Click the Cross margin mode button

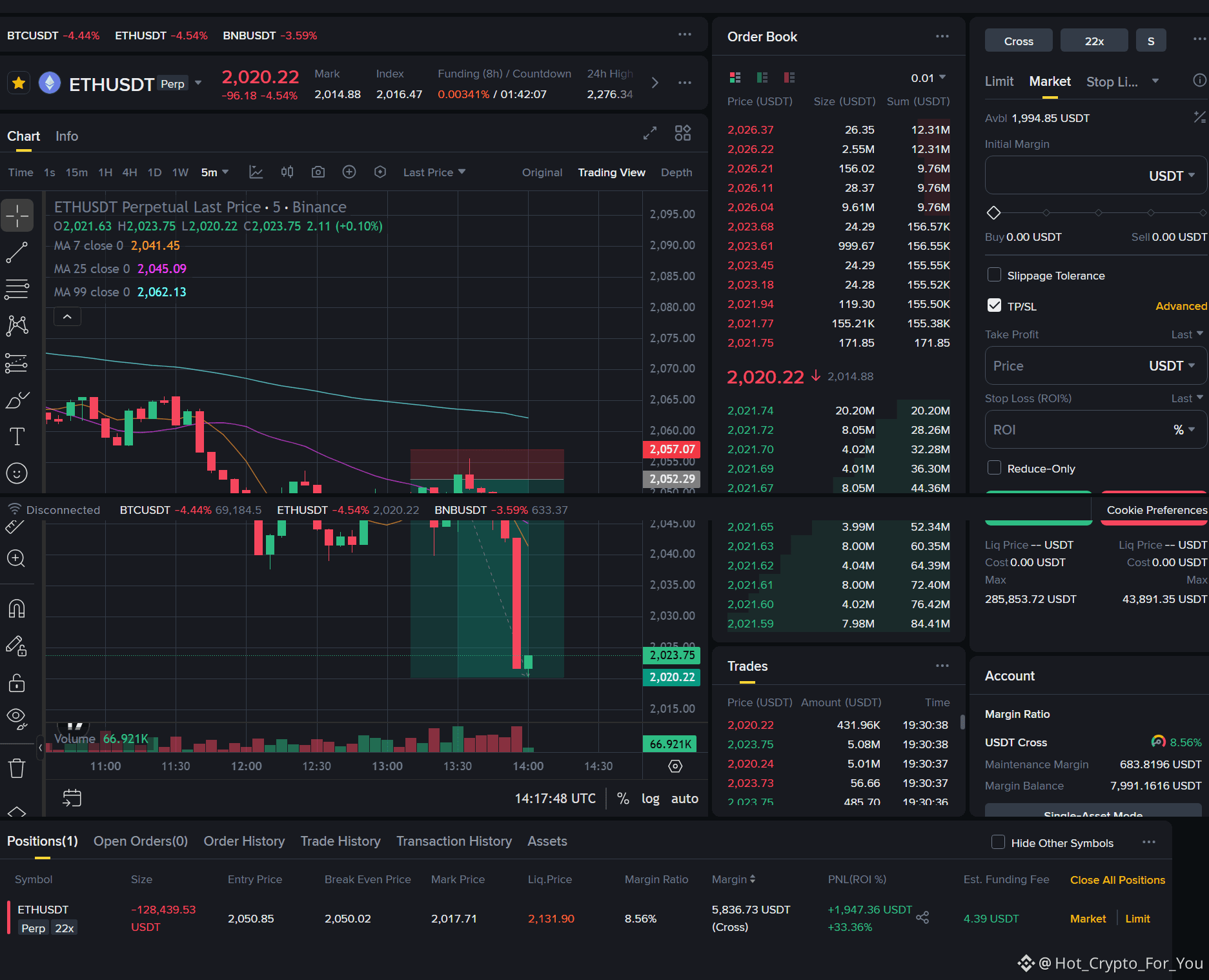(1019, 41)
